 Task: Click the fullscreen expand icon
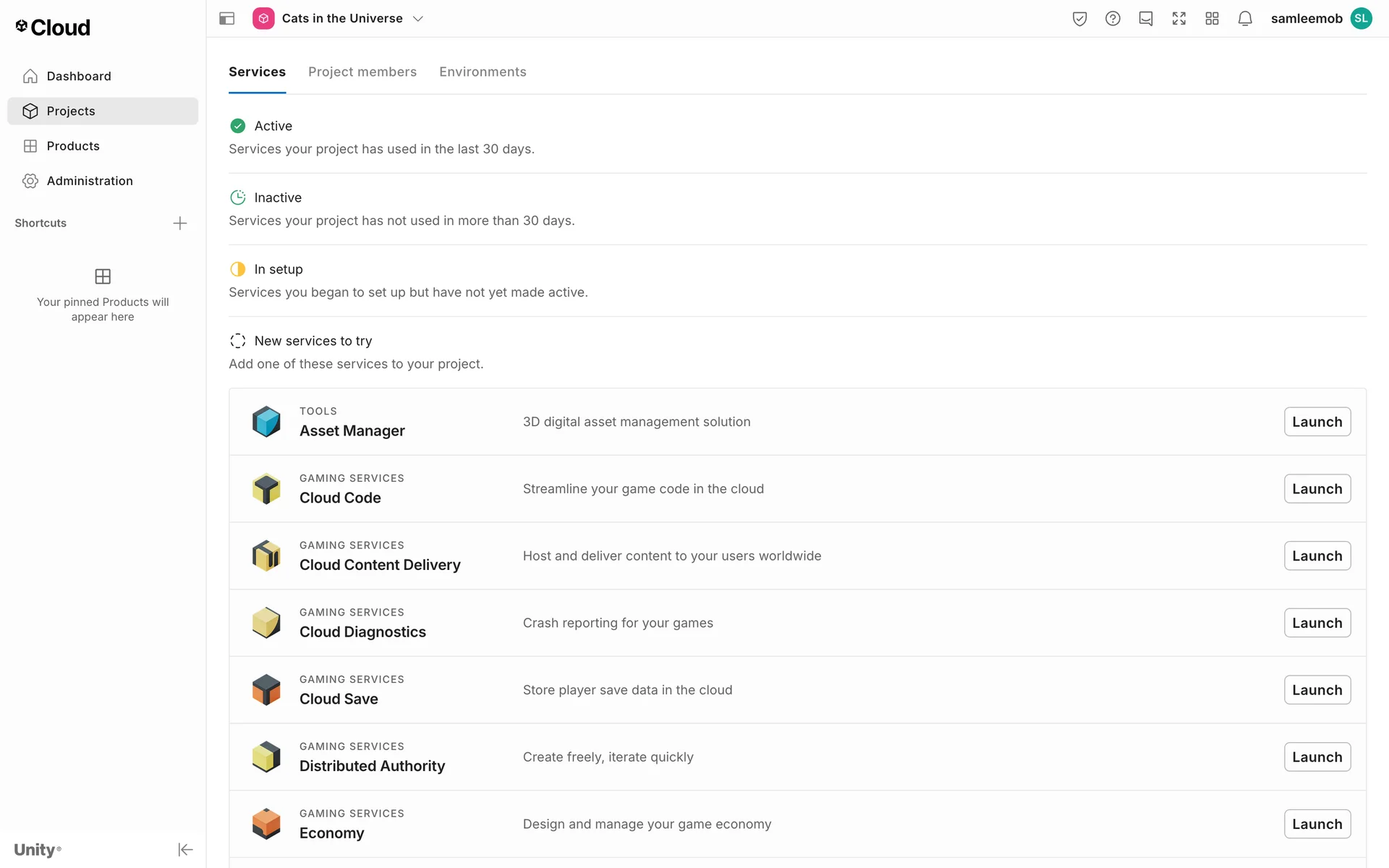coord(1179,19)
